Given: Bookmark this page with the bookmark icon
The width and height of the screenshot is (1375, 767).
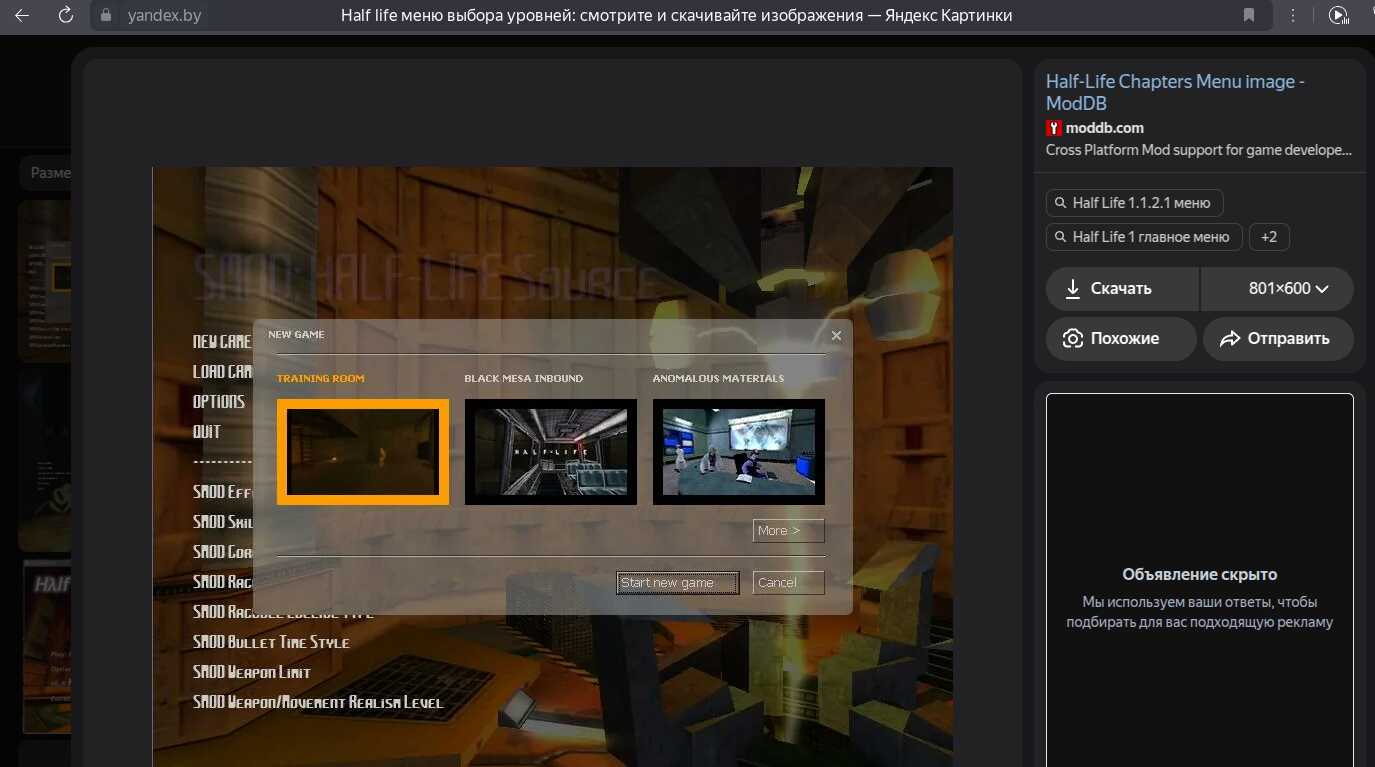Looking at the screenshot, I should coord(1249,15).
